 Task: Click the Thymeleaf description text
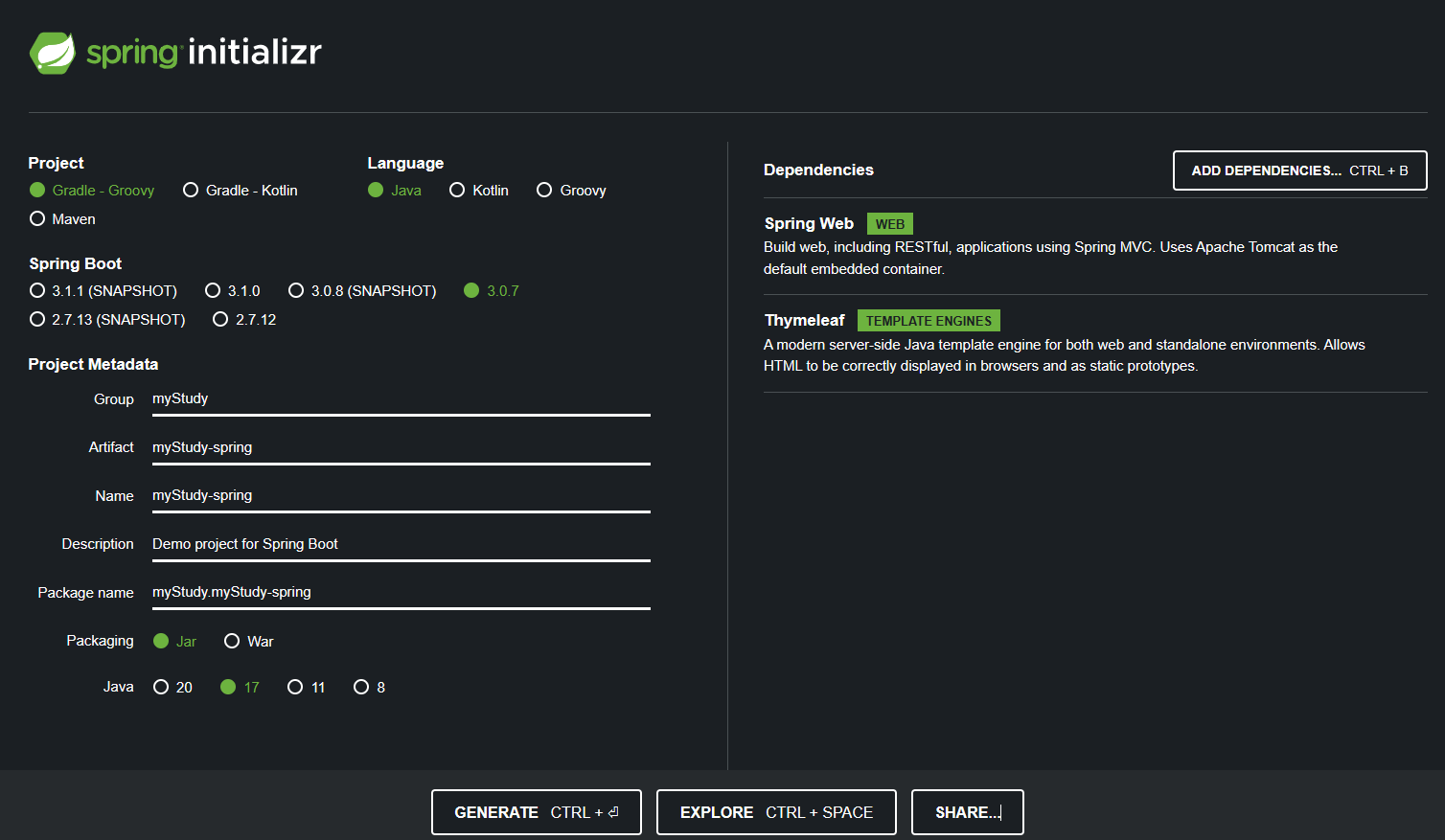[1064, 355]
